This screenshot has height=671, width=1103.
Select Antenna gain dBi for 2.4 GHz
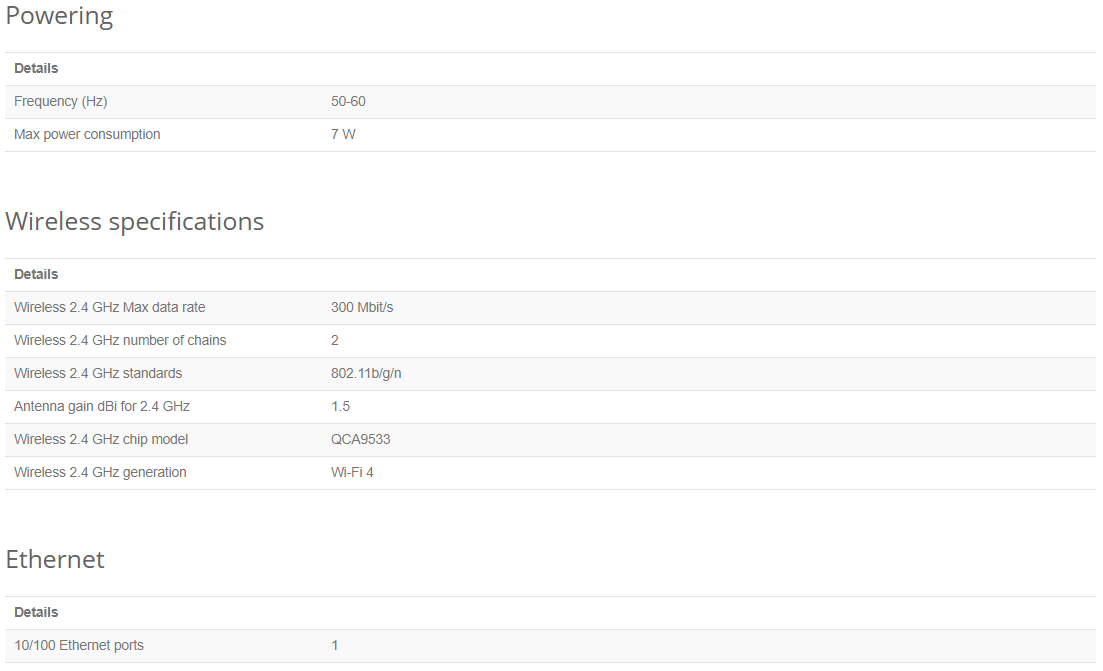coord(102,407)
